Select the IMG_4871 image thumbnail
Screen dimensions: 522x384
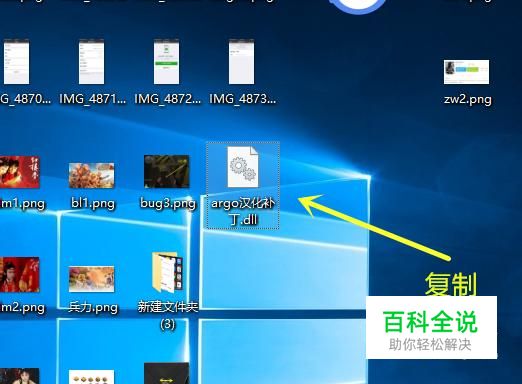(x=92, y=62)
